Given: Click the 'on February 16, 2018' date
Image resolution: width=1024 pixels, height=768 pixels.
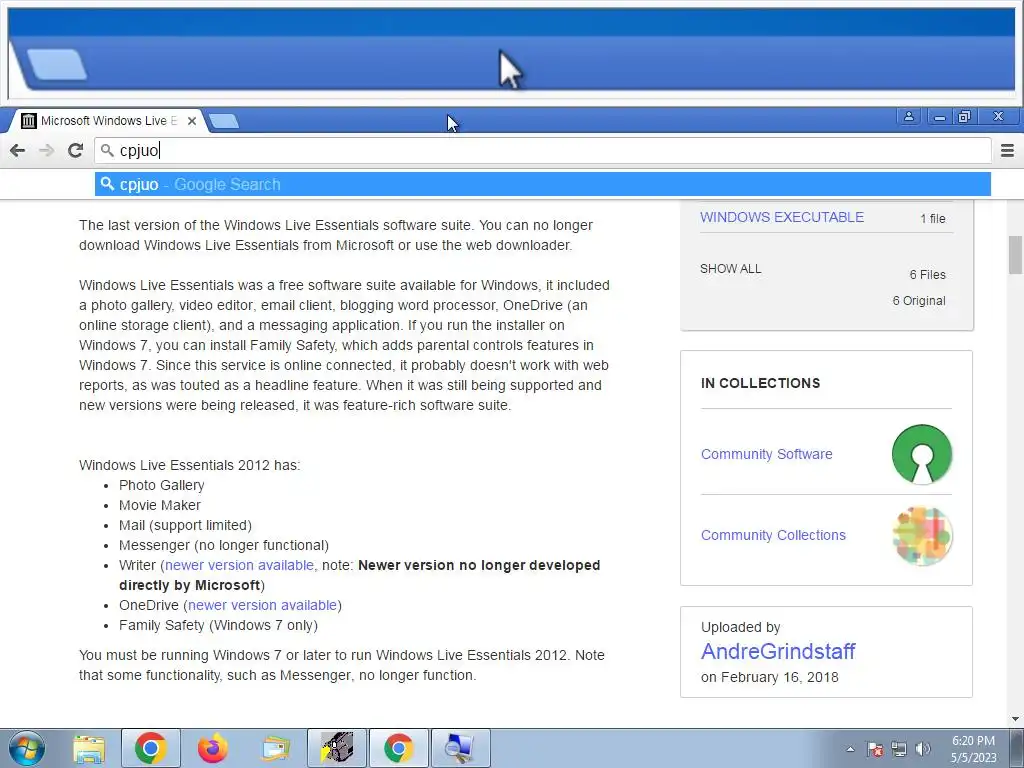Looking at the screenshot, I should point(769,677).
